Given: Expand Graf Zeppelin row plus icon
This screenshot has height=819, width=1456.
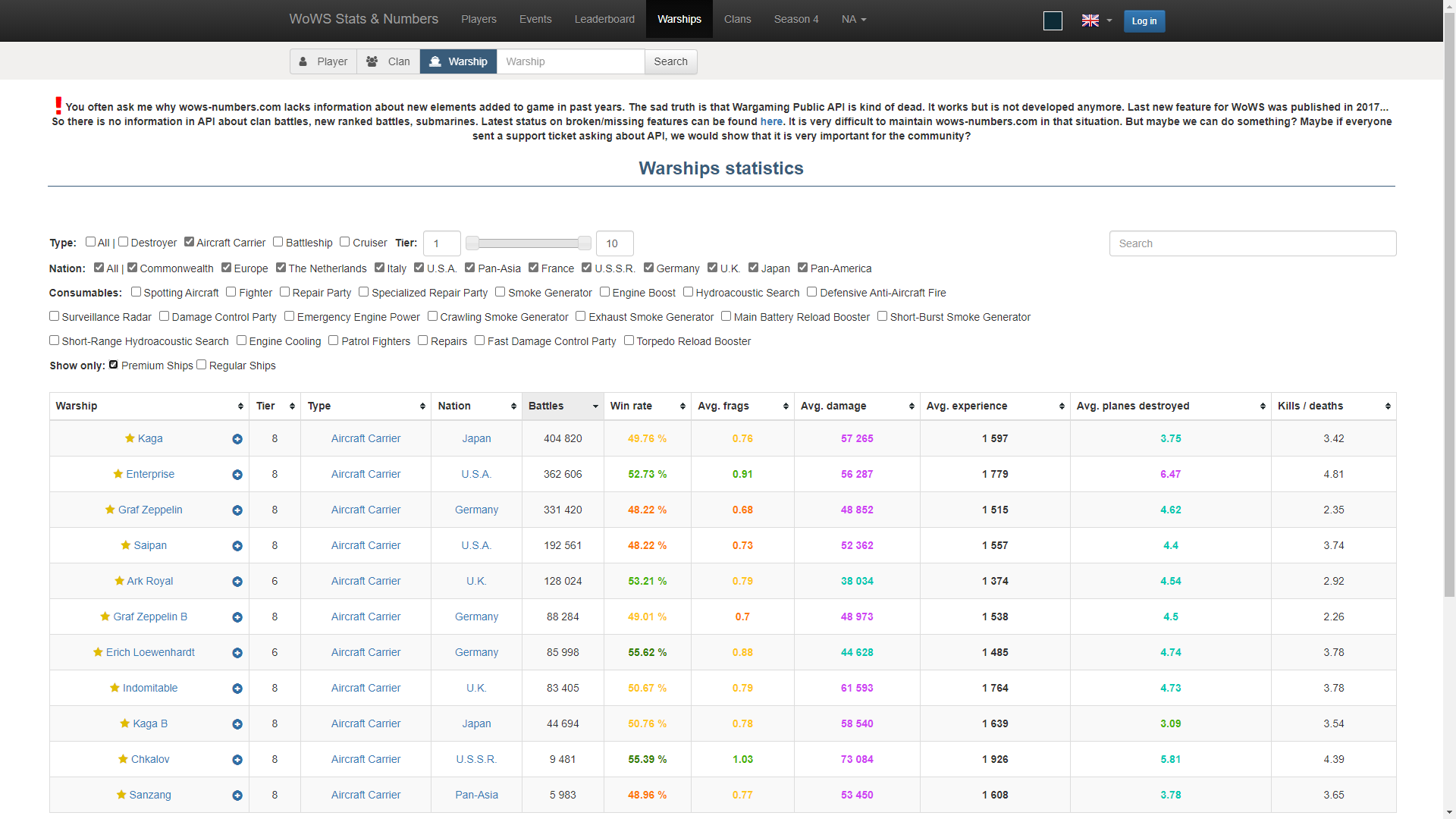Looking at the screenshot, I should point(237,510).
